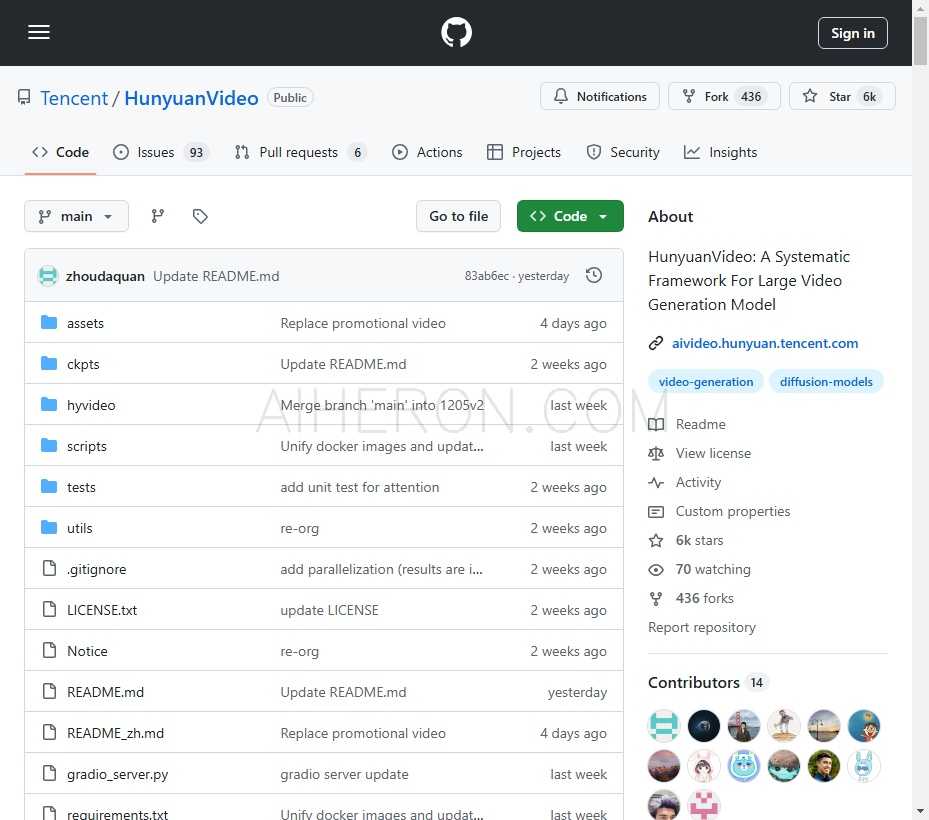Image resolution: width=929 pixels, height=820 pixels.
Task: Open the Pull requests tab
Action: pyautogui.click(x=300, y=152)
